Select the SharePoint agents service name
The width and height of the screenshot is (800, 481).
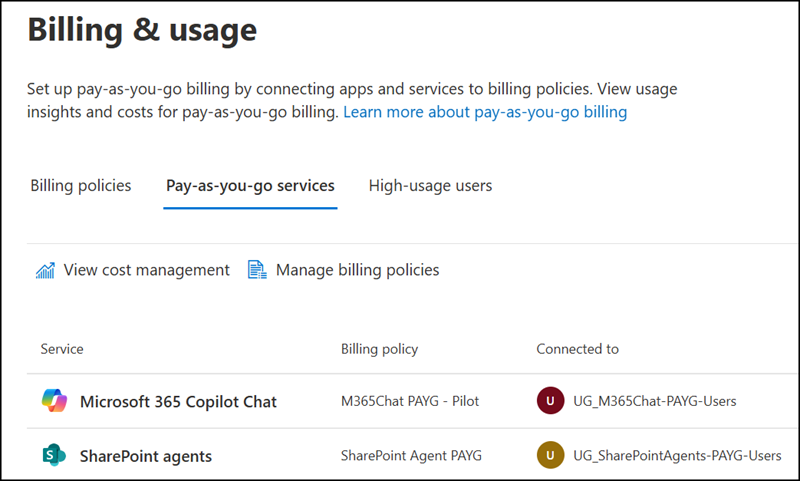click(145, 456)
